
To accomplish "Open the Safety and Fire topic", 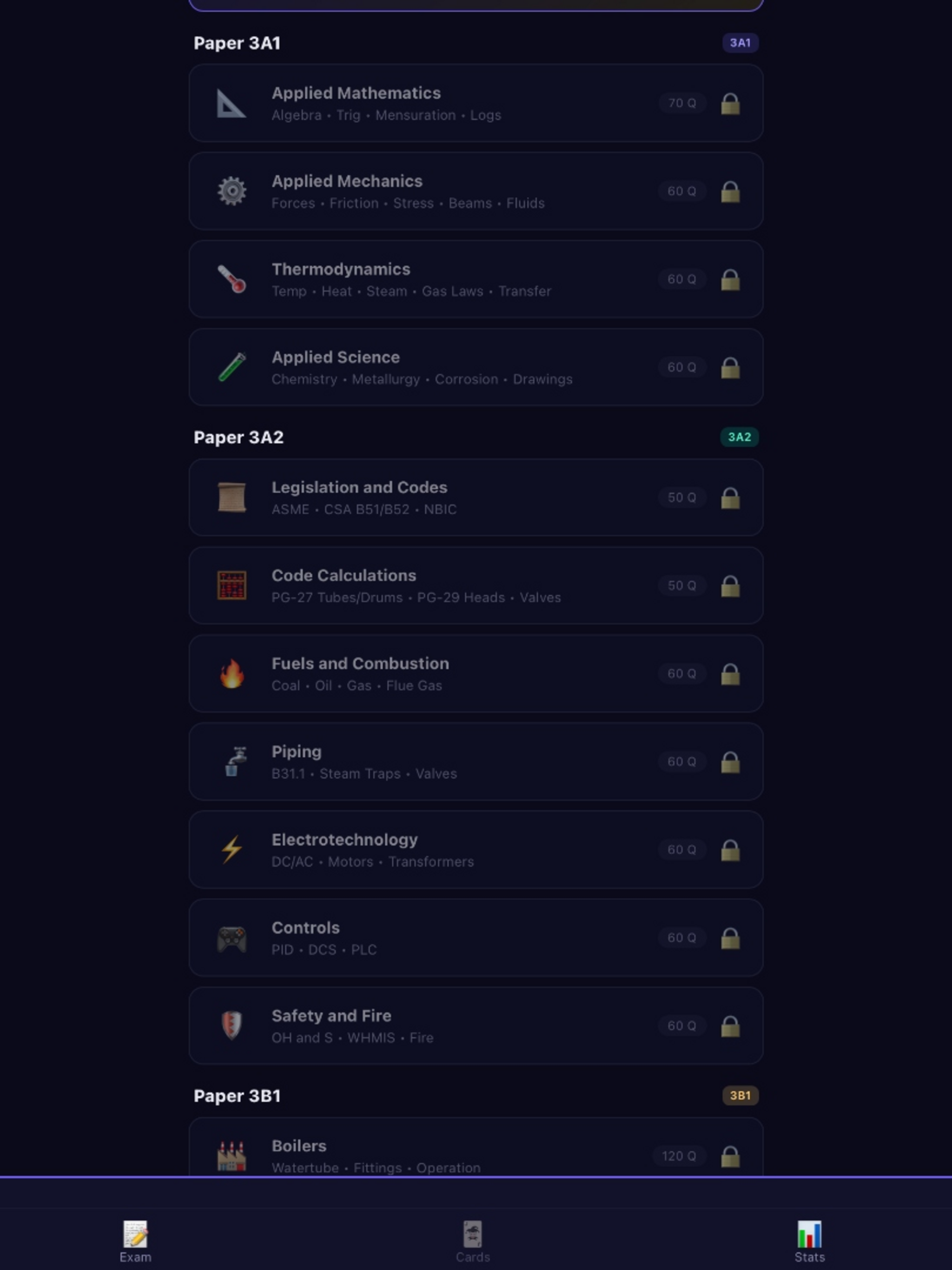I will 476,1025.
